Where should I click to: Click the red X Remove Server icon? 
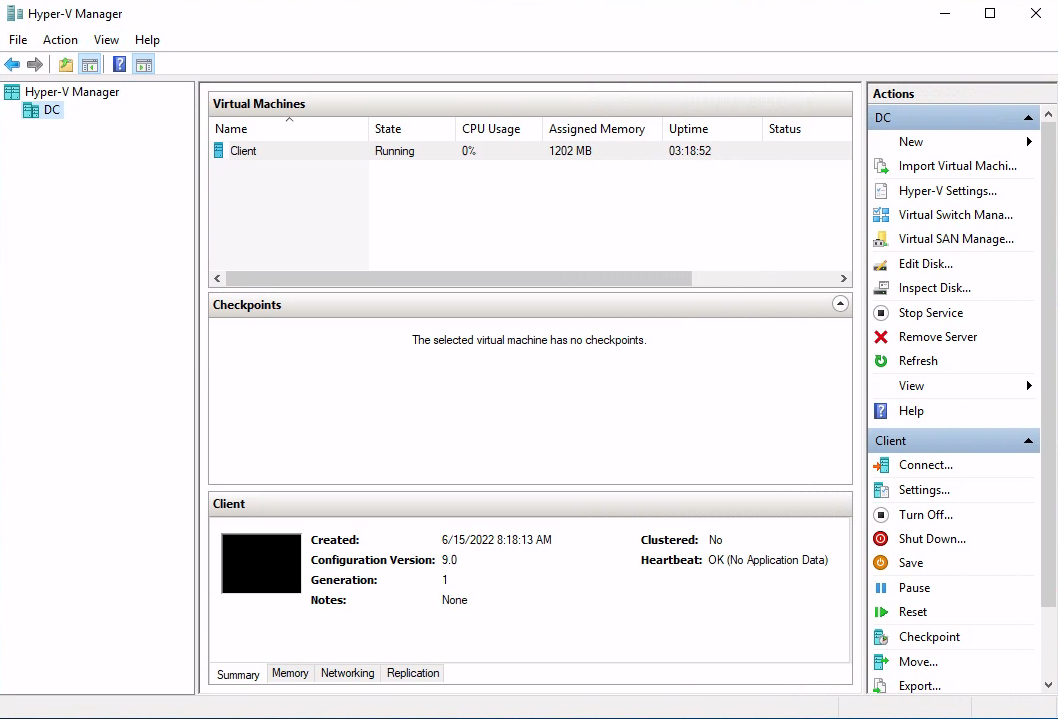[x=881, y=337]
